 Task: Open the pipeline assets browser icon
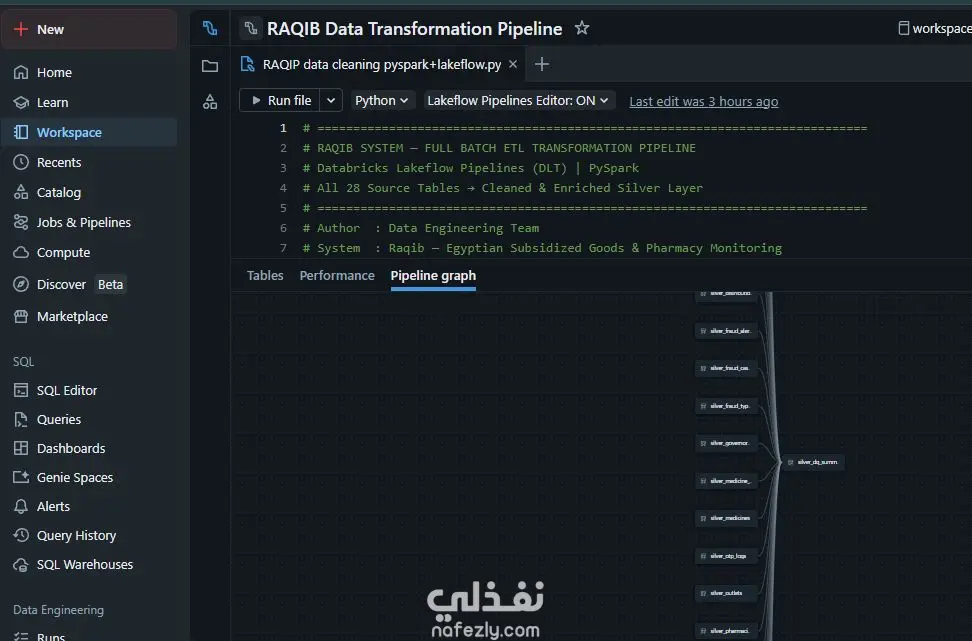point(210,28)
